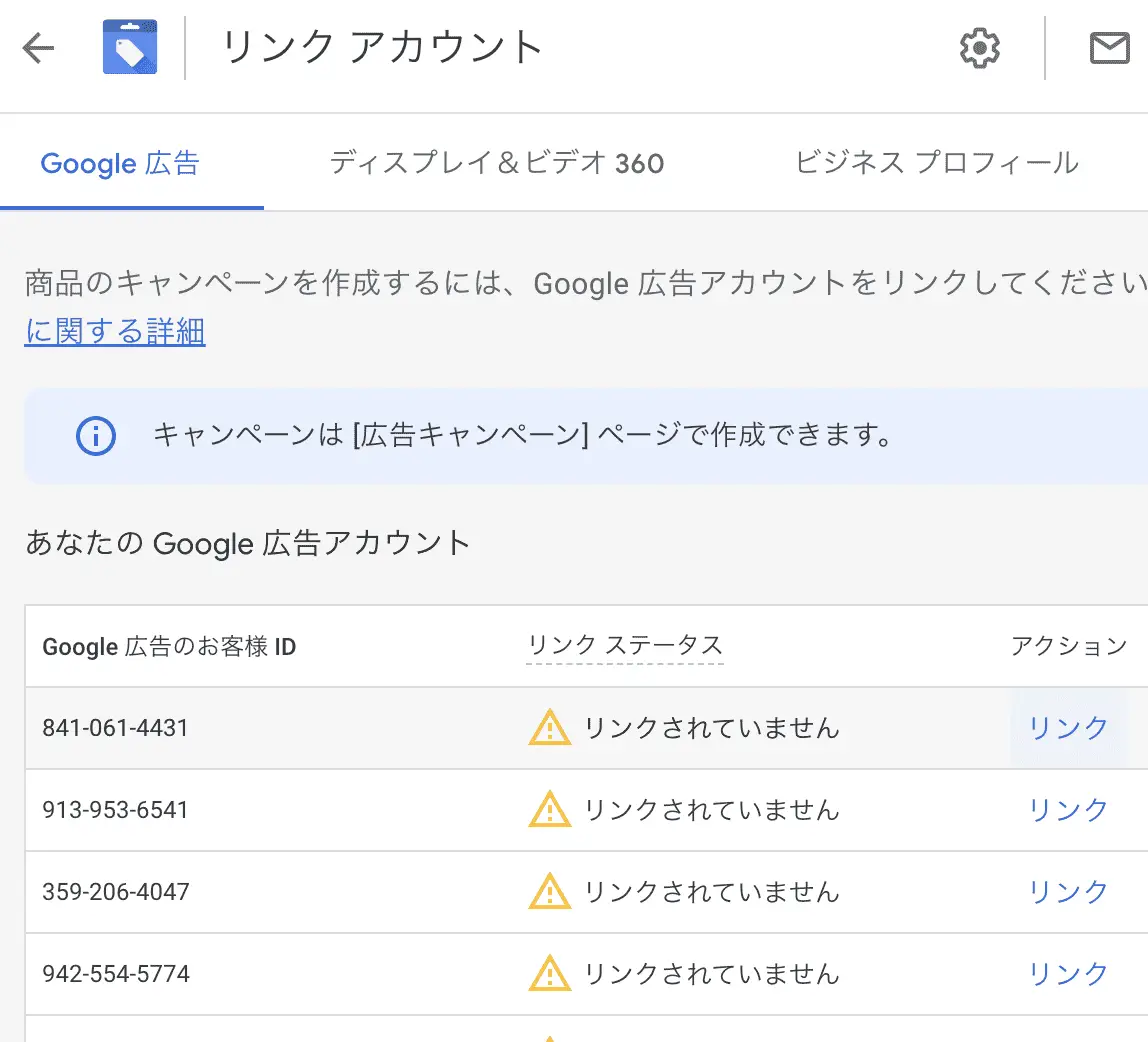The height and width of the screenshot is (1042, 1148).
Task: Click warning icon for 841-061-4431
Action: [x=550, y=728]
